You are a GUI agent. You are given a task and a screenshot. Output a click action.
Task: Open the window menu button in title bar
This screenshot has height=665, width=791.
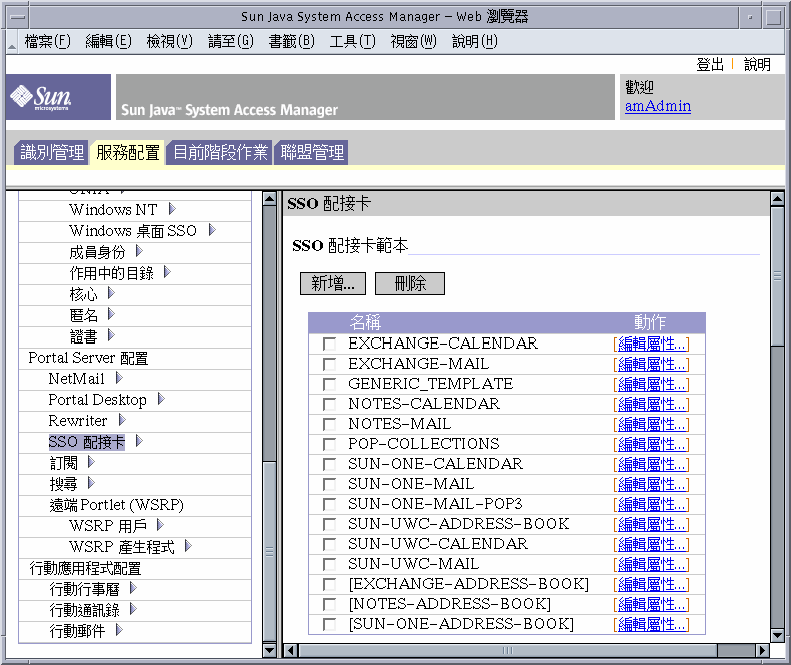pos(18,17)
